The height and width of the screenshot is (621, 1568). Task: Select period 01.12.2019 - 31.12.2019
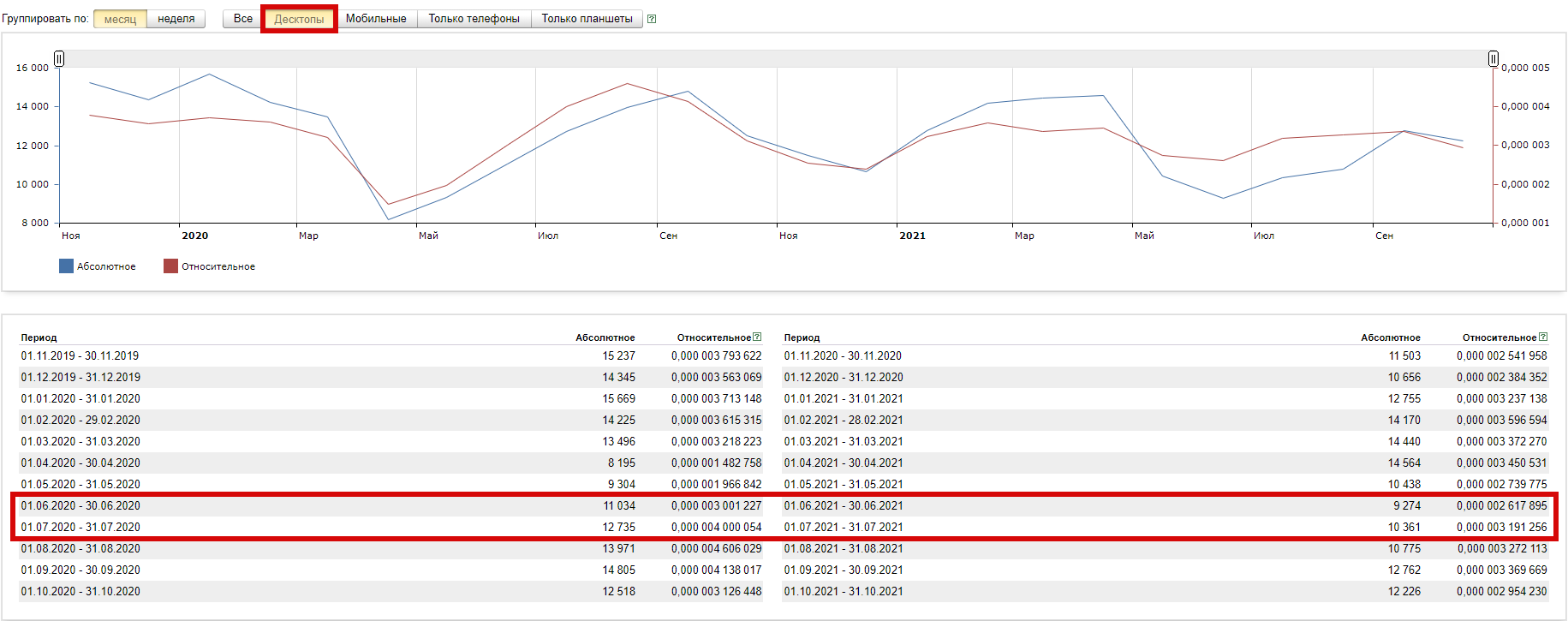pos(81,377)
